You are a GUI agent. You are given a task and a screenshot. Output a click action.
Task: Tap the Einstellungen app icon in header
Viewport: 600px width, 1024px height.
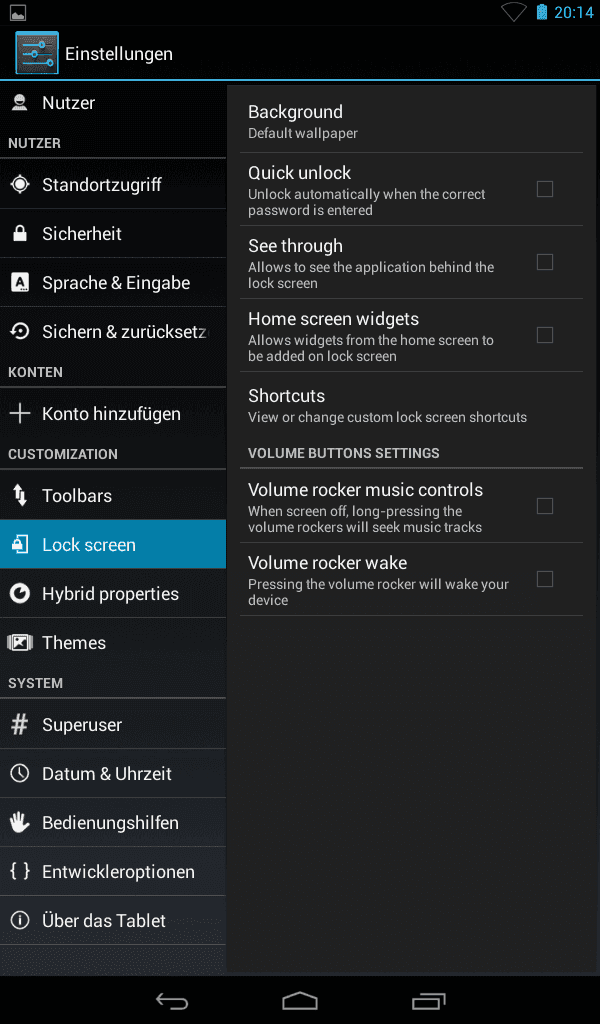click(x=37, y=53)
